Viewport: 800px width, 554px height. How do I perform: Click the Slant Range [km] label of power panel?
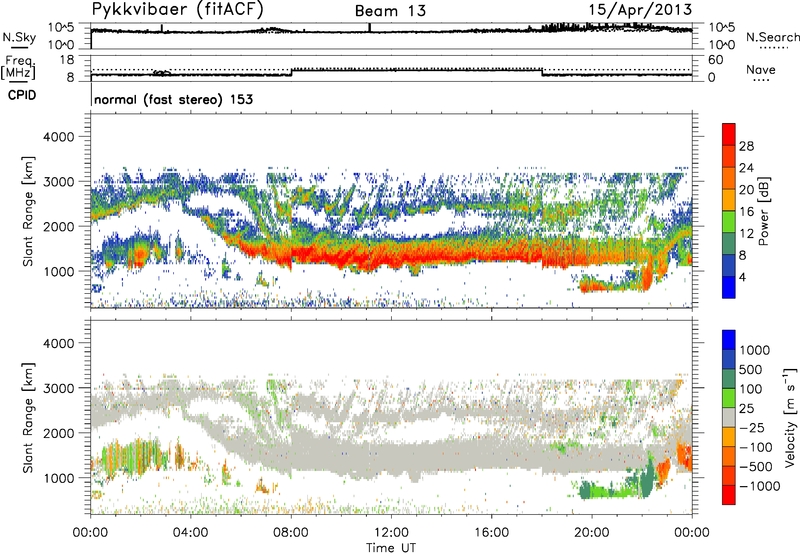pyautogui.click(x=28, y=211)
